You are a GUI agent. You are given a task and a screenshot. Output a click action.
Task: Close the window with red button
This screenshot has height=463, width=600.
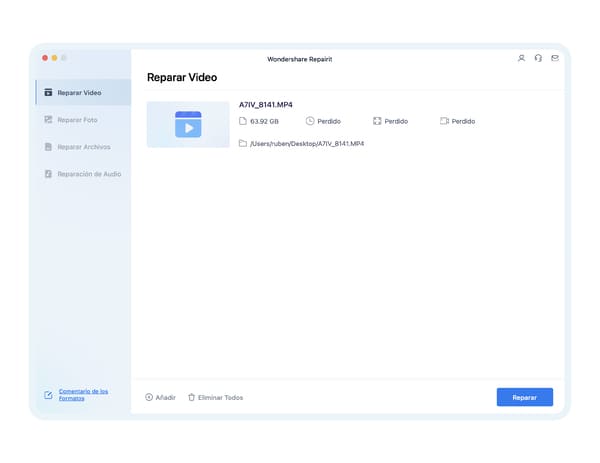tap(45, 58)
